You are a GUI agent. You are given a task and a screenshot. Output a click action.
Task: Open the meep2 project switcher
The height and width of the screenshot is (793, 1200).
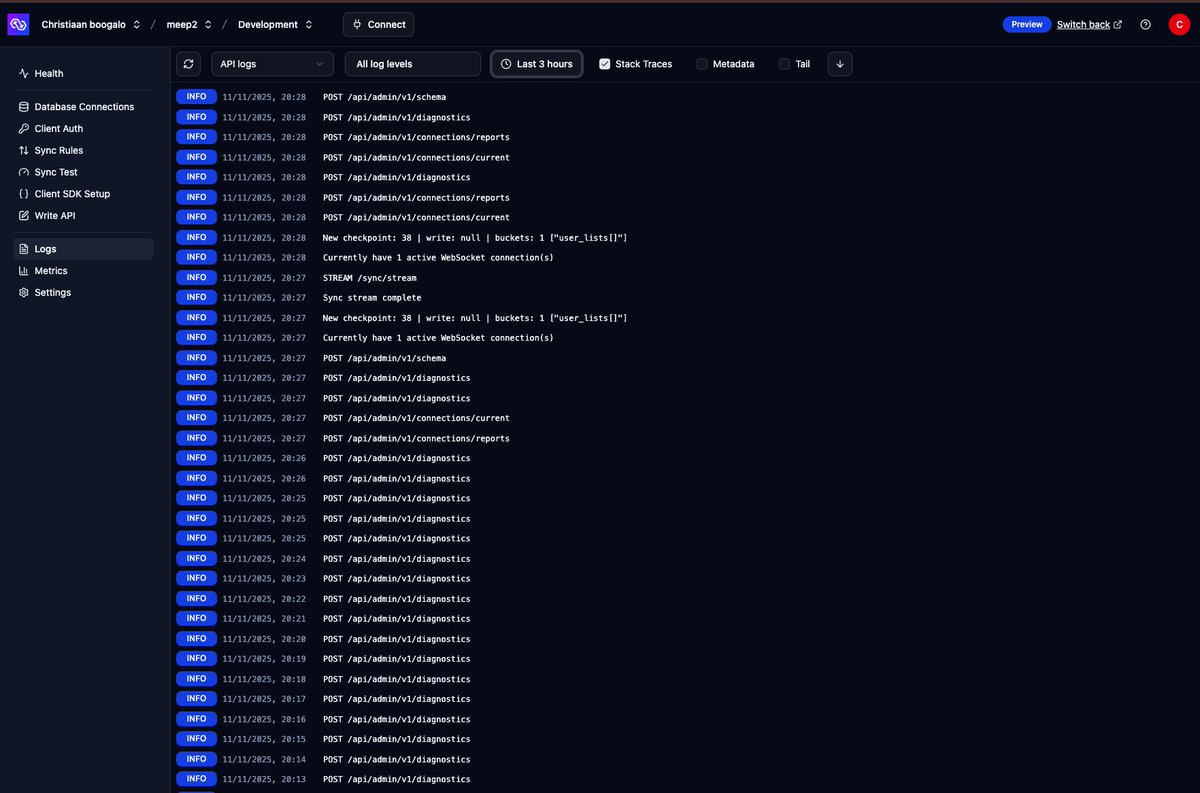(186, 24)
